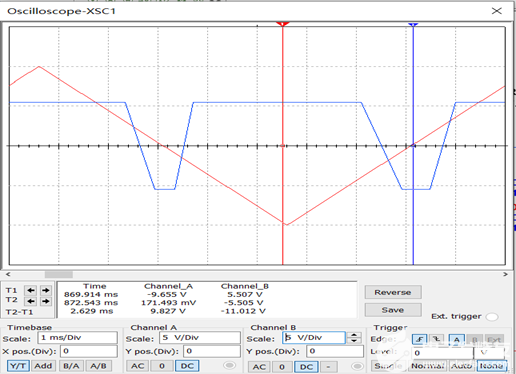Switch display to Y/T mode

pyautogui.click(x=18, y=366)
